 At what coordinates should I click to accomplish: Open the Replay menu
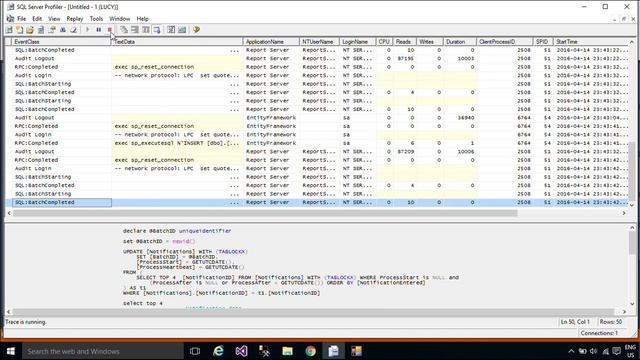75,19
